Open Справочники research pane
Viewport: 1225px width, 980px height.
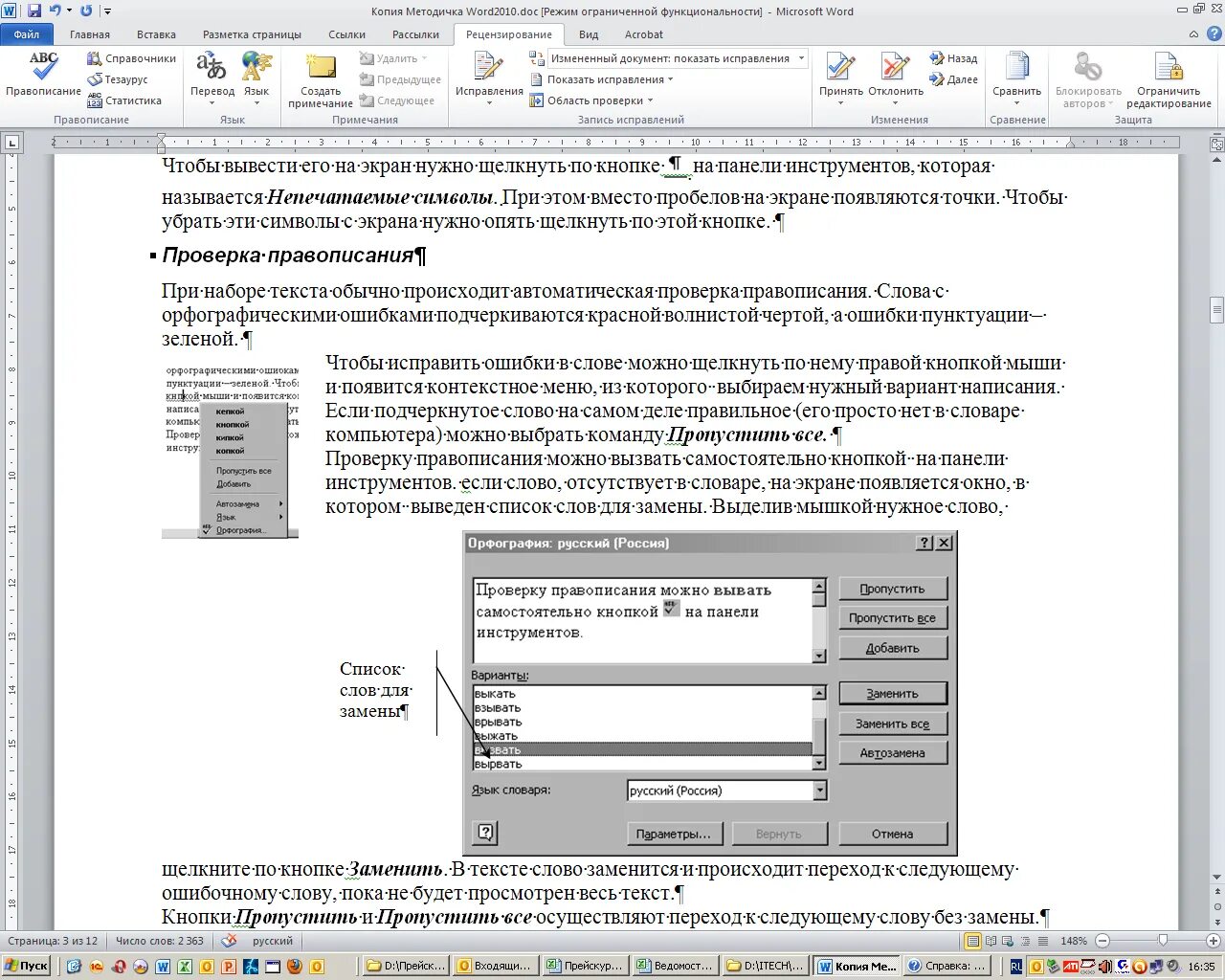coord(132,58)
